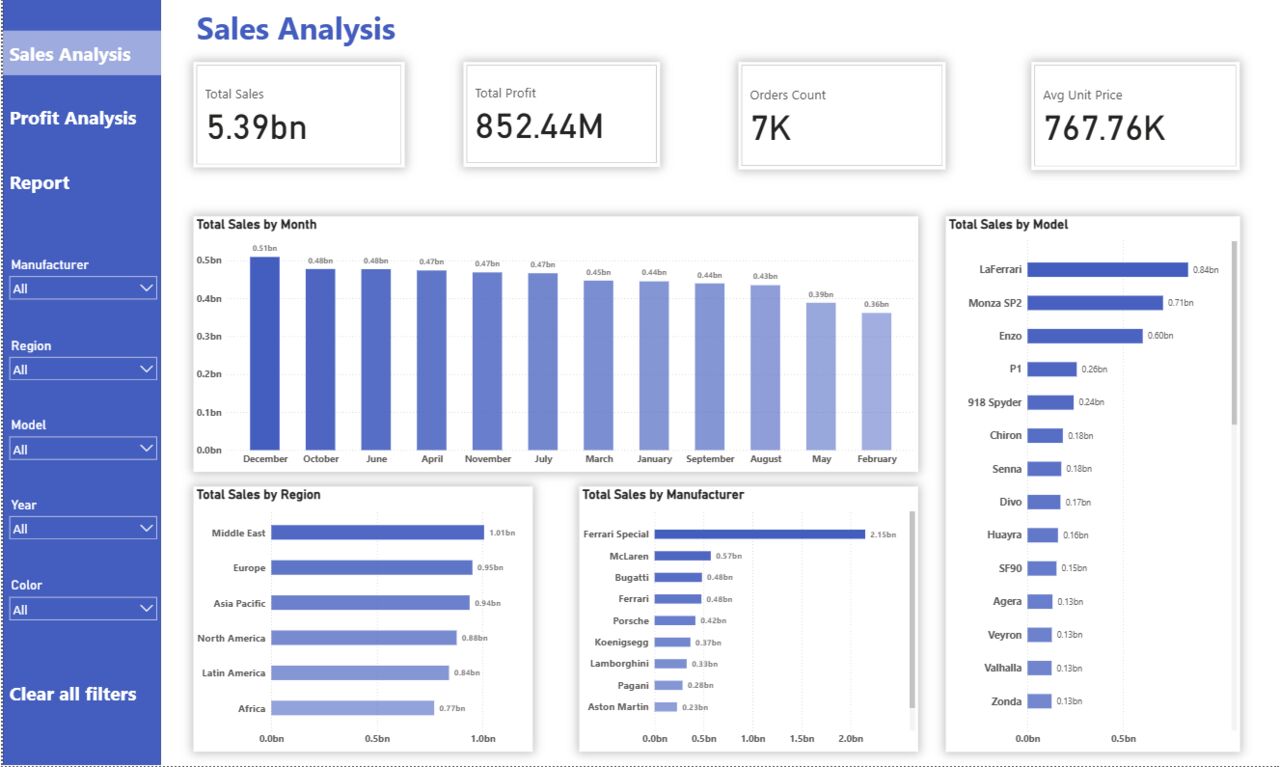Click the October sales bar
1280x767 pixels.
coord(321,359)
